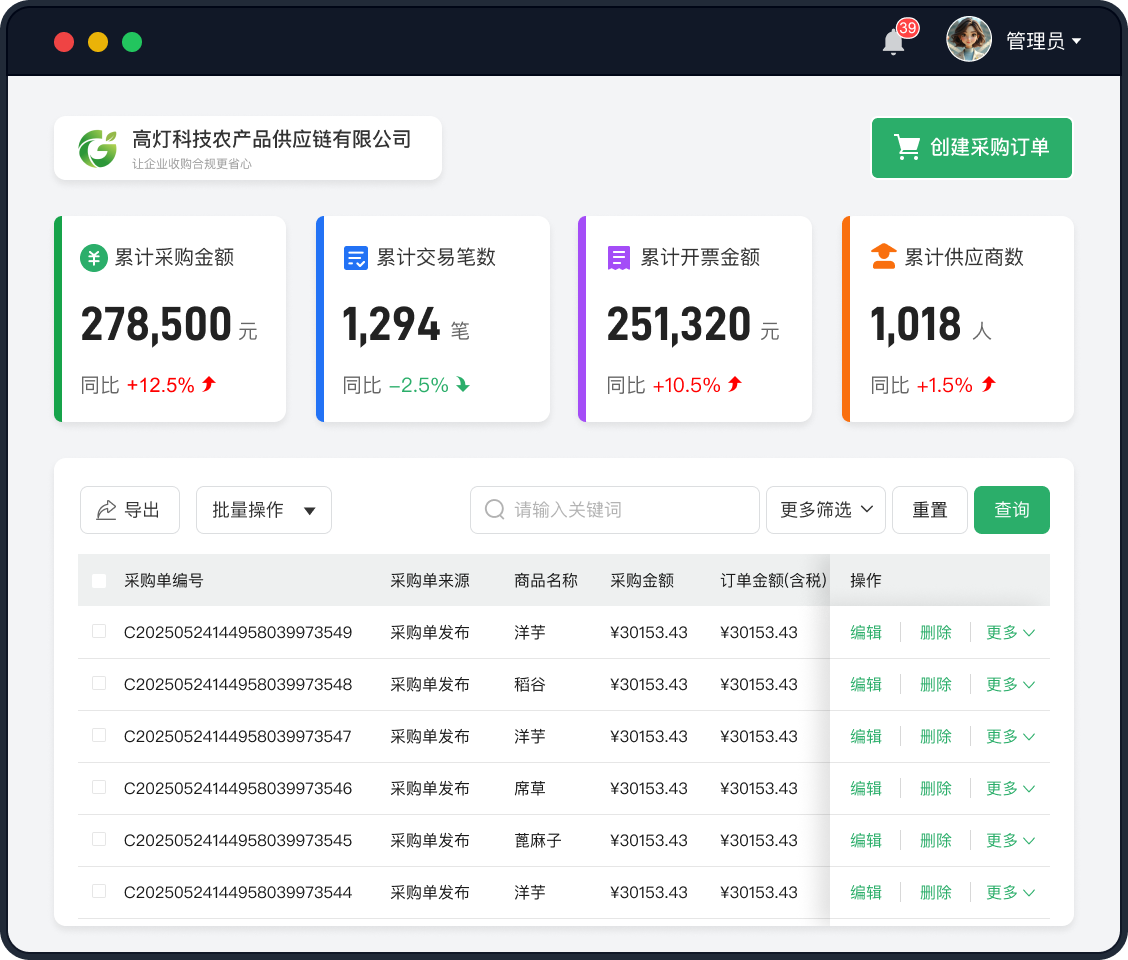Click the export arrow icon beside 导出
The width and height of the screenshot is (1128, 960).
pos(107,509)
